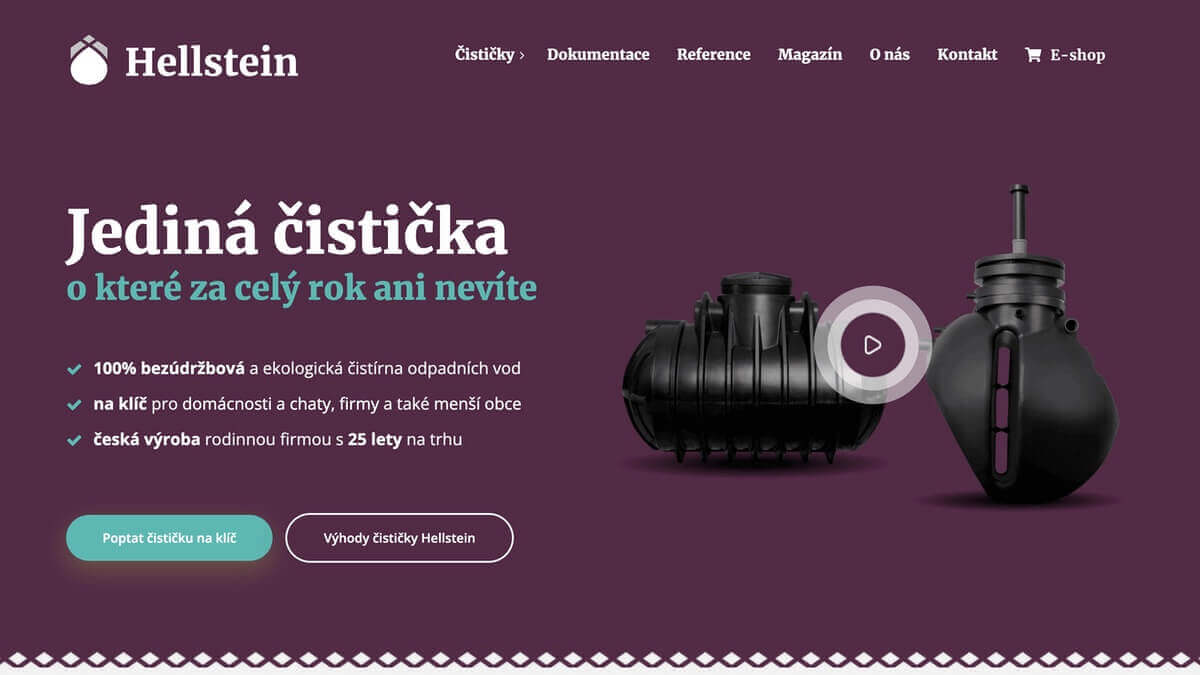Click Výhody čističky Hellstein button
This screenshot has width=1200, height=675.
(x=399, y=538)
